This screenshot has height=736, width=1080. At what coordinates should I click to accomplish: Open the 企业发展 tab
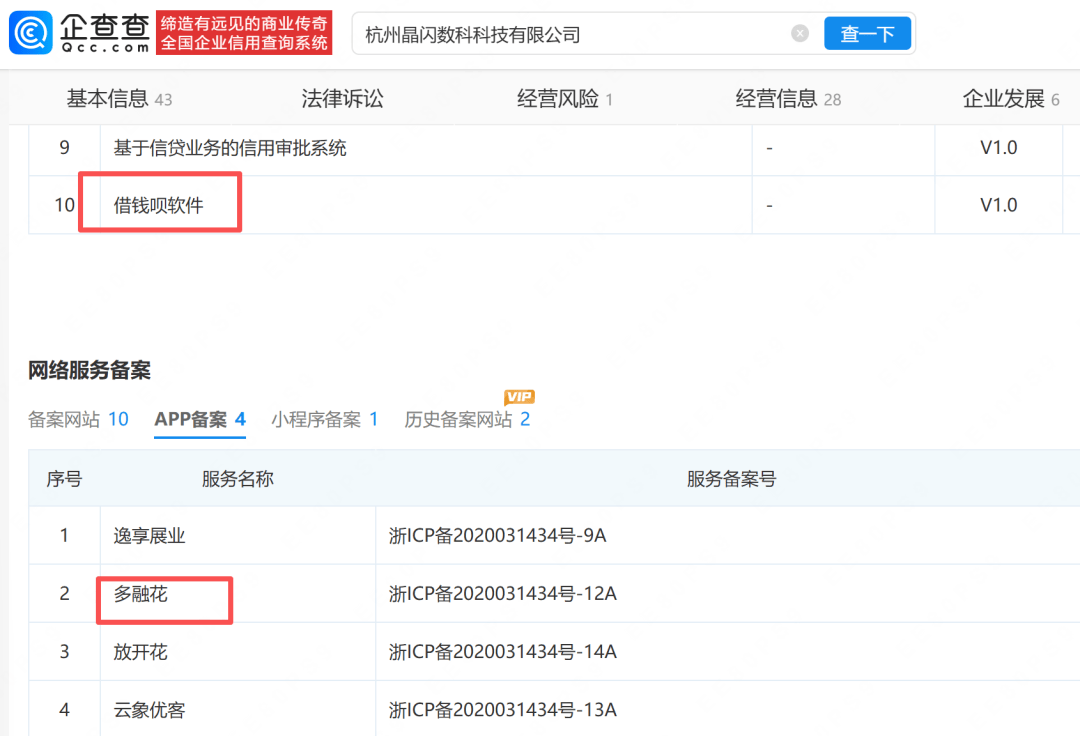(x=1010, y=99)
